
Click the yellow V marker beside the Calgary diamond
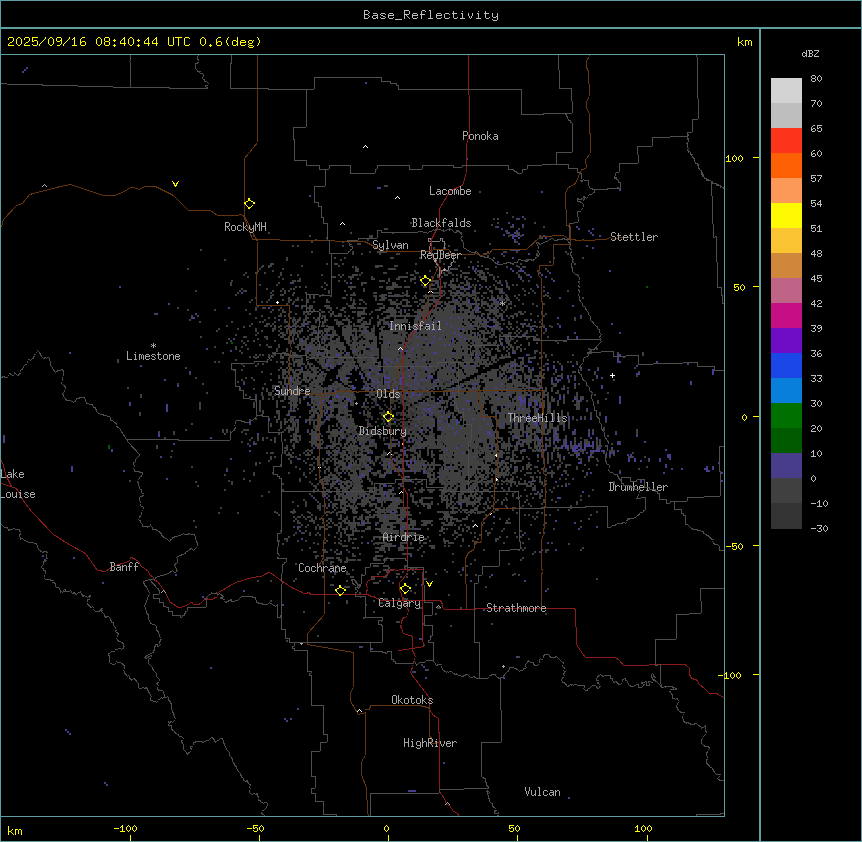[x=429, y=584]
